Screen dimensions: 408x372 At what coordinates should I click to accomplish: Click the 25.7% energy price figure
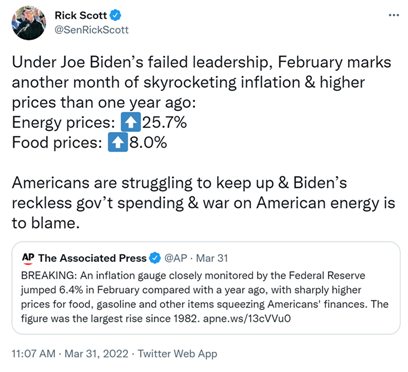(x=165, y=122)
